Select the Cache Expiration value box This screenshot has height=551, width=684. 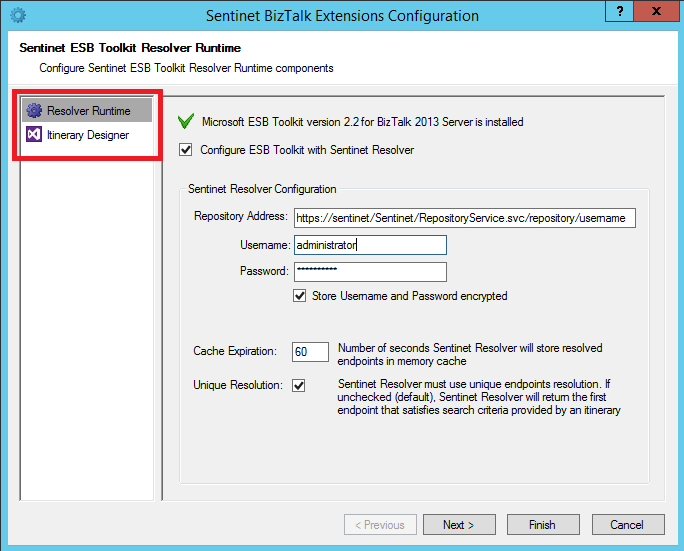click(x=310, y=352)
